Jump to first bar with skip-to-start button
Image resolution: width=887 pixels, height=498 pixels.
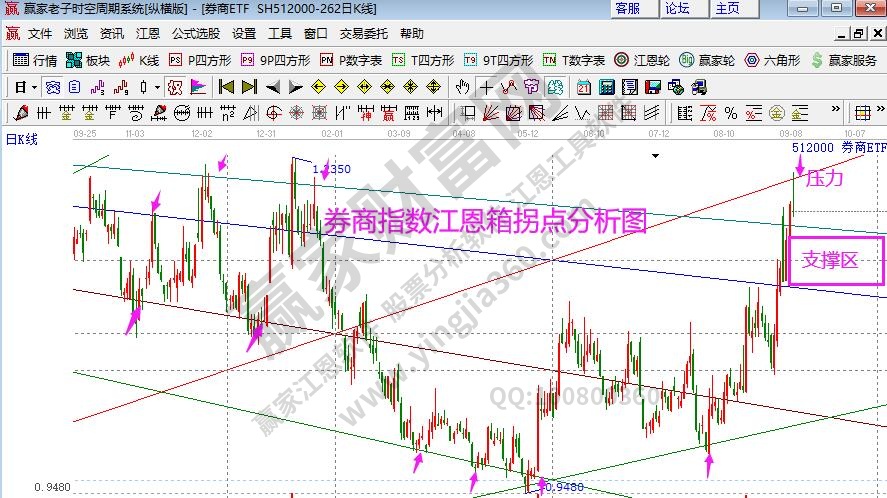227,86
